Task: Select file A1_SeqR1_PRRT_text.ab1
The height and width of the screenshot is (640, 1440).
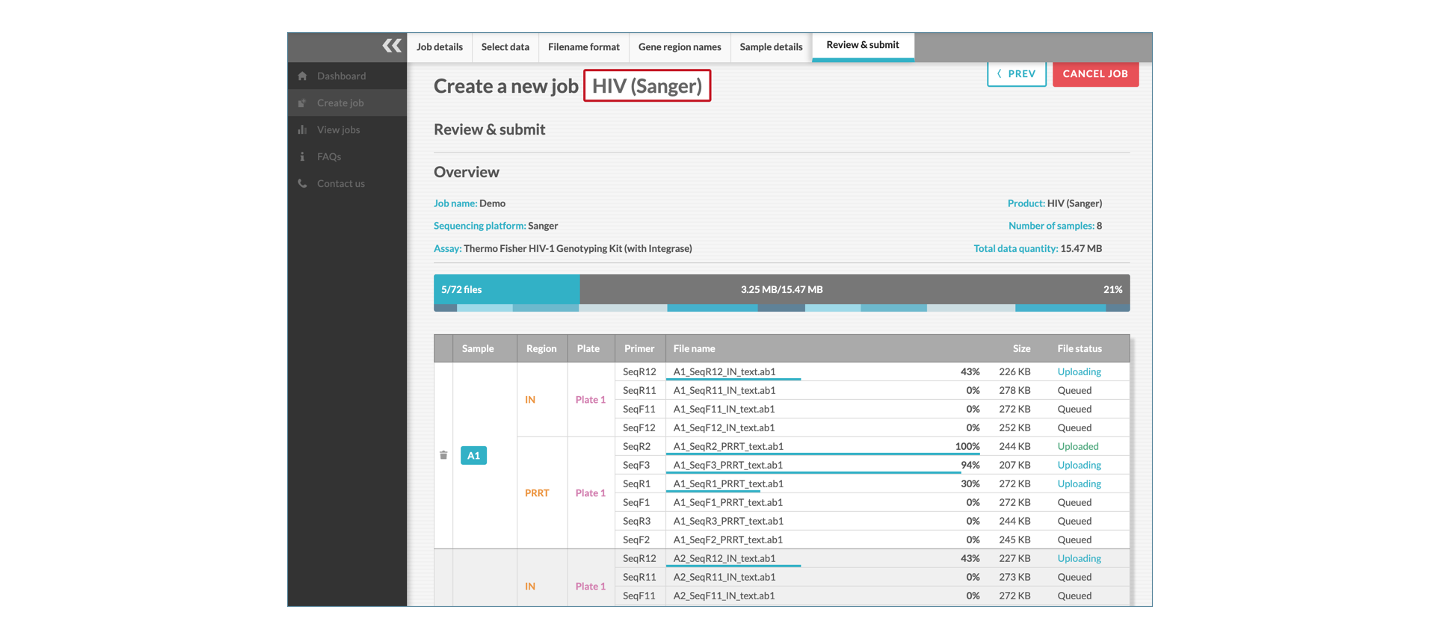Action: pyautogui.click(x=728, y=484)
